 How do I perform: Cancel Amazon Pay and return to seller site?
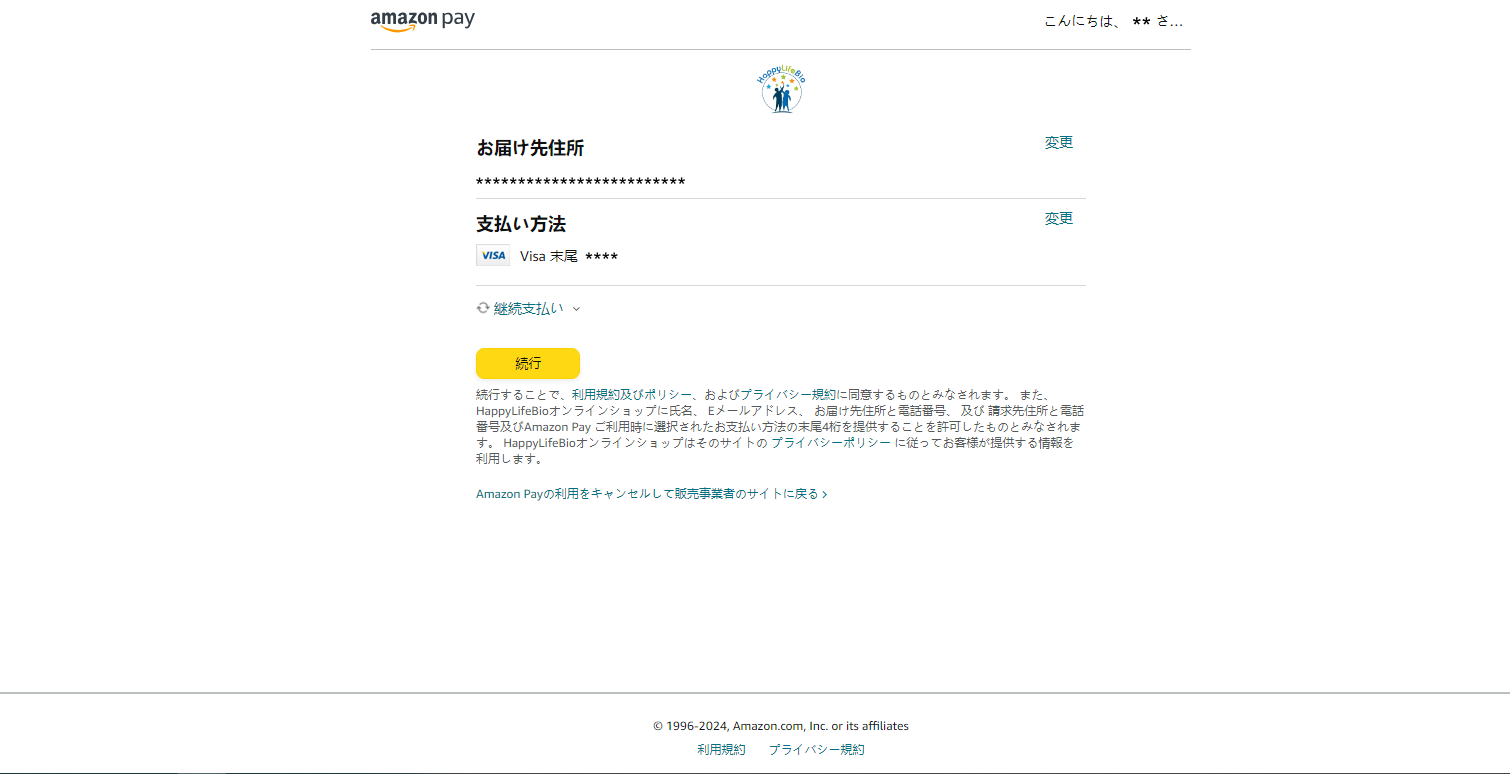(651, 494)
